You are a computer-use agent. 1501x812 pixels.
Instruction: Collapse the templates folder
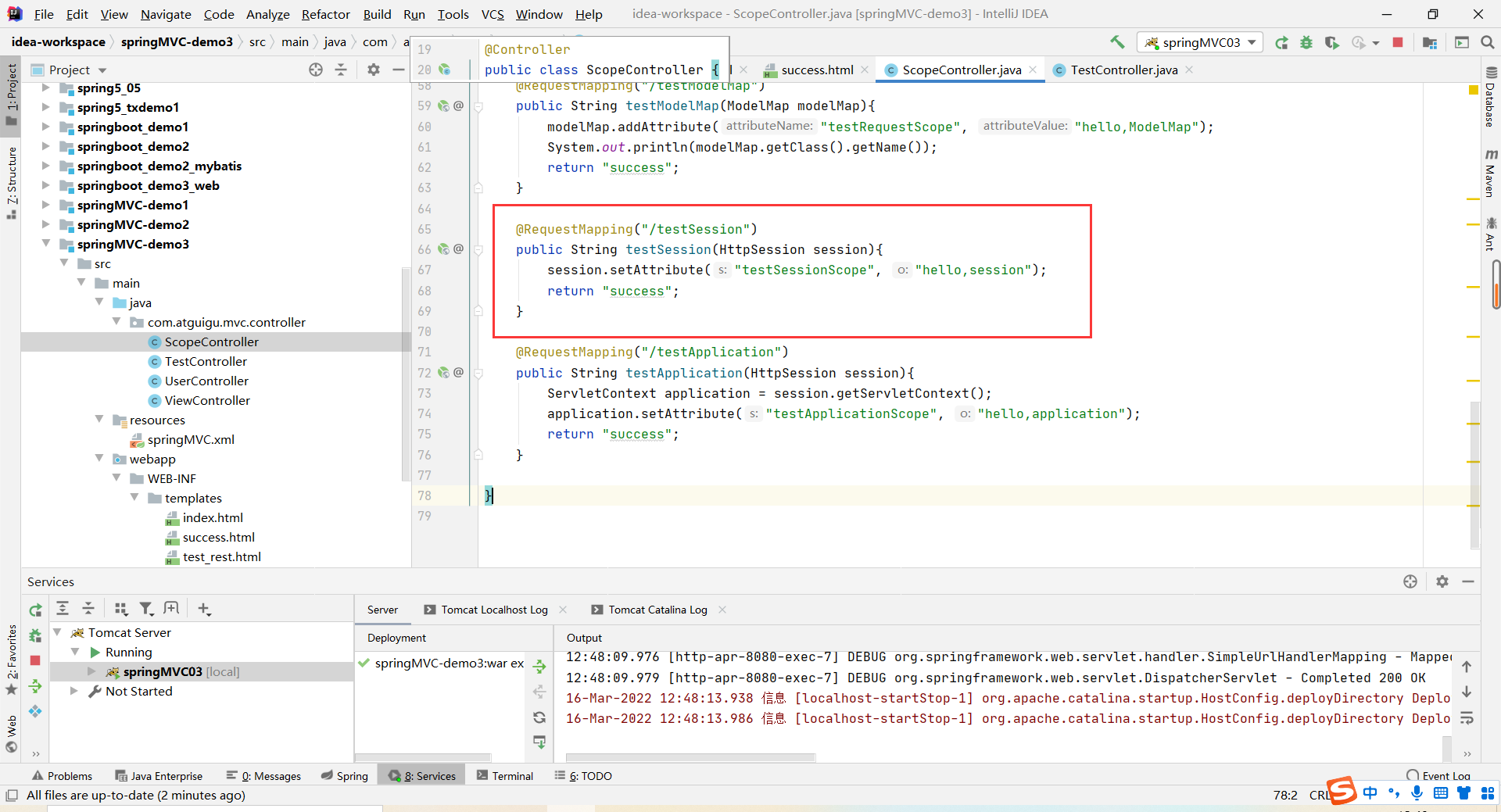click(x=134, y=498)
